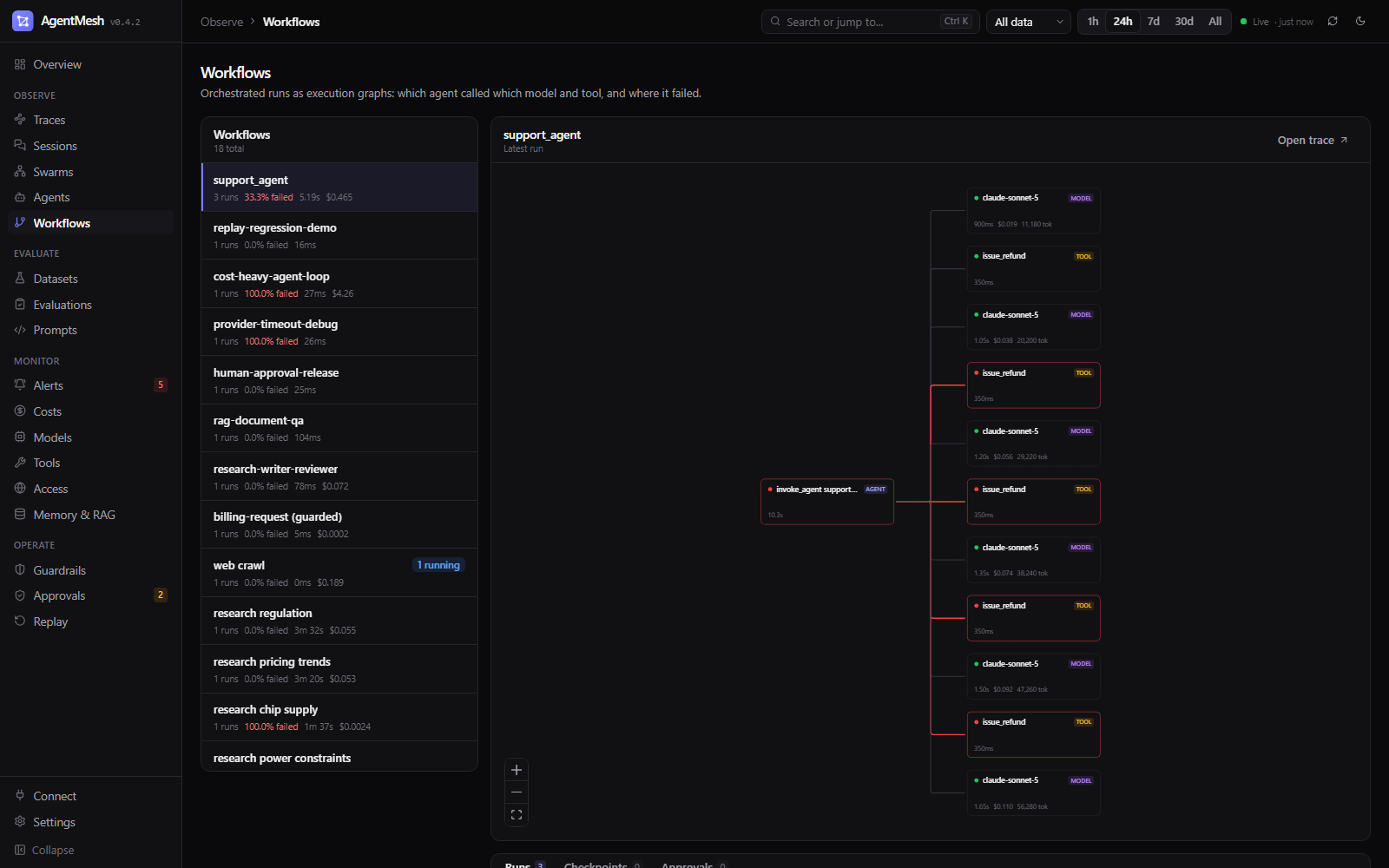View Alerts with 5 badge
Viewport: 1389px width, 868px height.
(90, 385)
